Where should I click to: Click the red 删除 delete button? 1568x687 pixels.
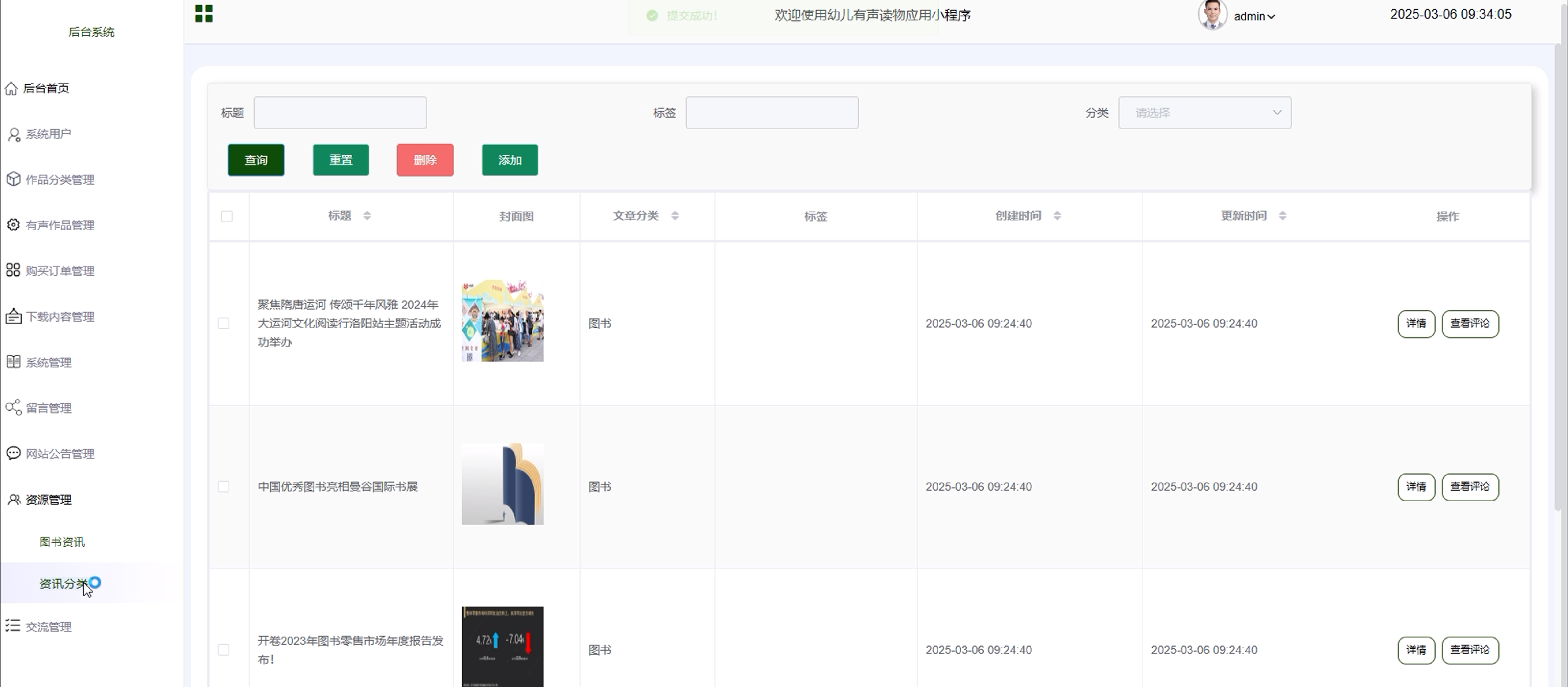425,160
